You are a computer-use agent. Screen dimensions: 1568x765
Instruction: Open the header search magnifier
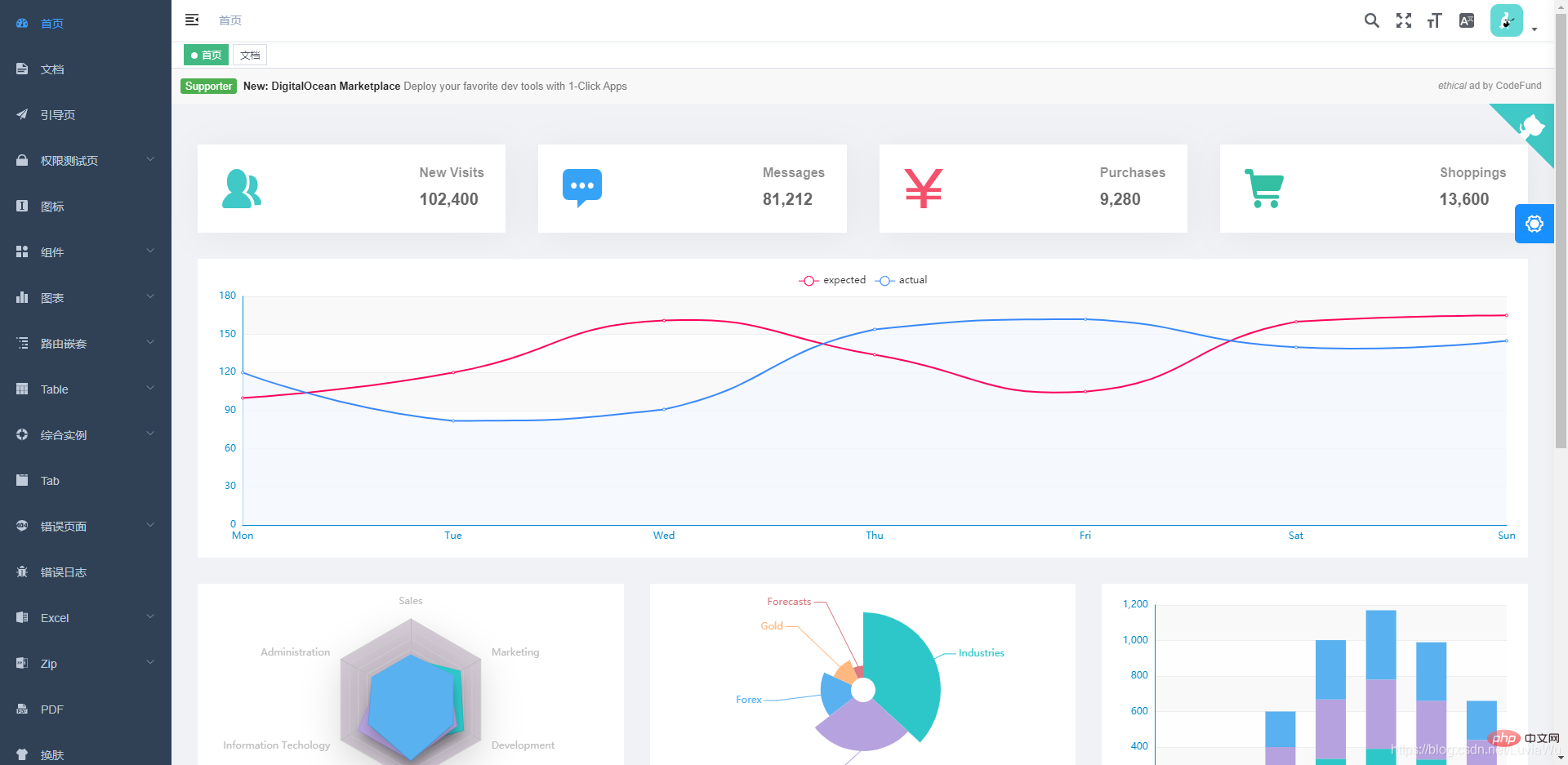pos(1372,20)
